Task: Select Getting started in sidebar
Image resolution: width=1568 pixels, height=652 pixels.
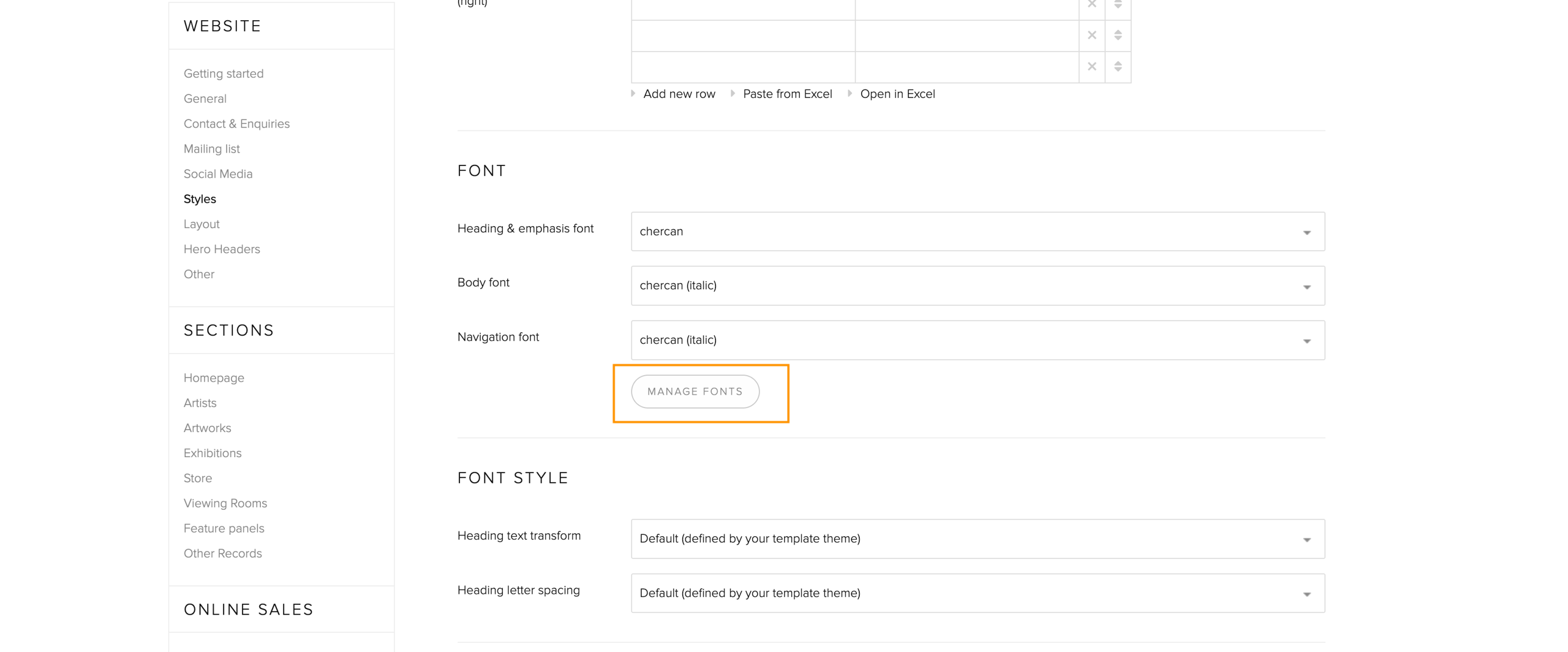Action: (224, 74)
